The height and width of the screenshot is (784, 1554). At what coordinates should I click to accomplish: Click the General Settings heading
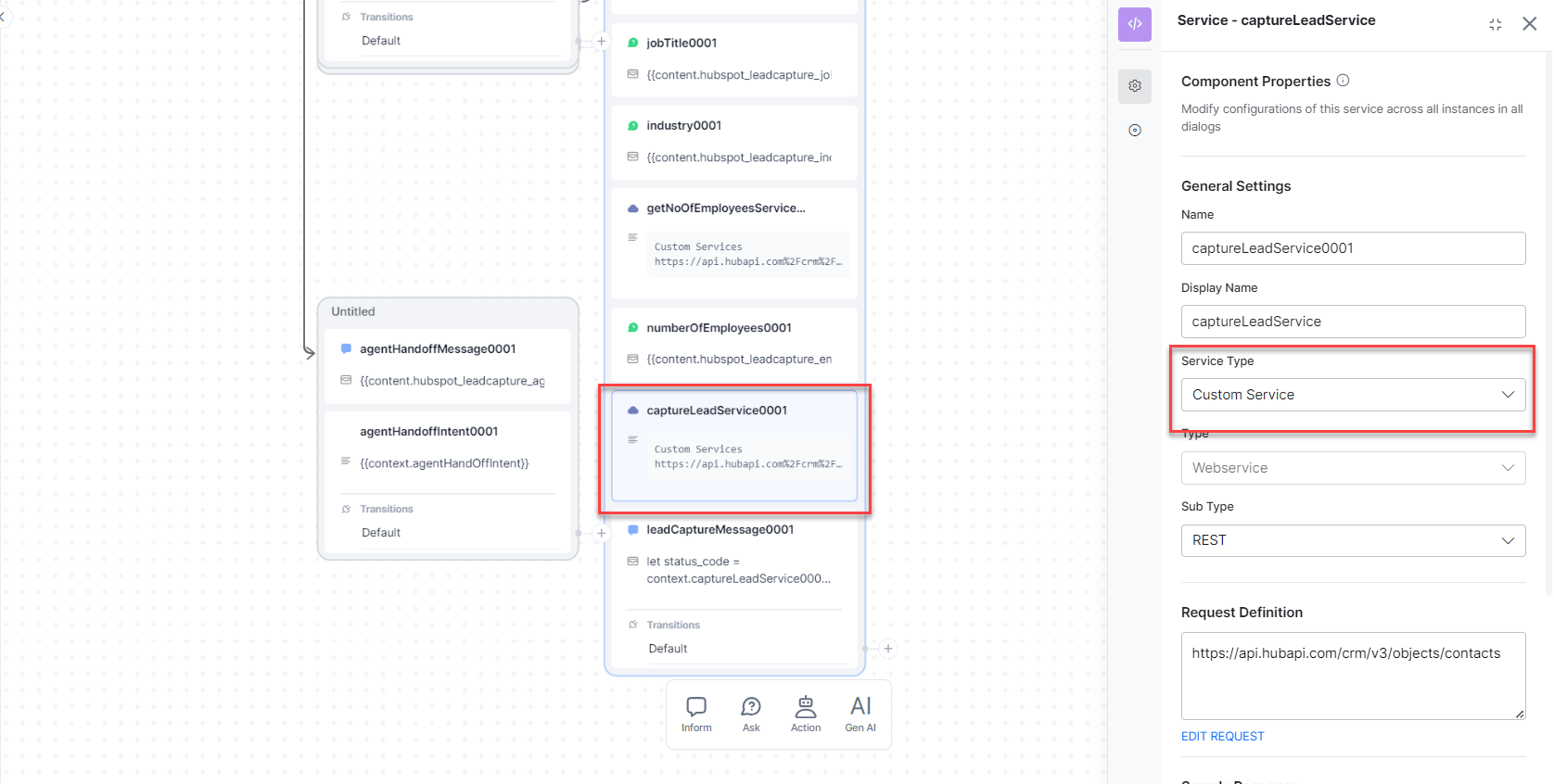pyautogui.click(x=1236, y=186)
